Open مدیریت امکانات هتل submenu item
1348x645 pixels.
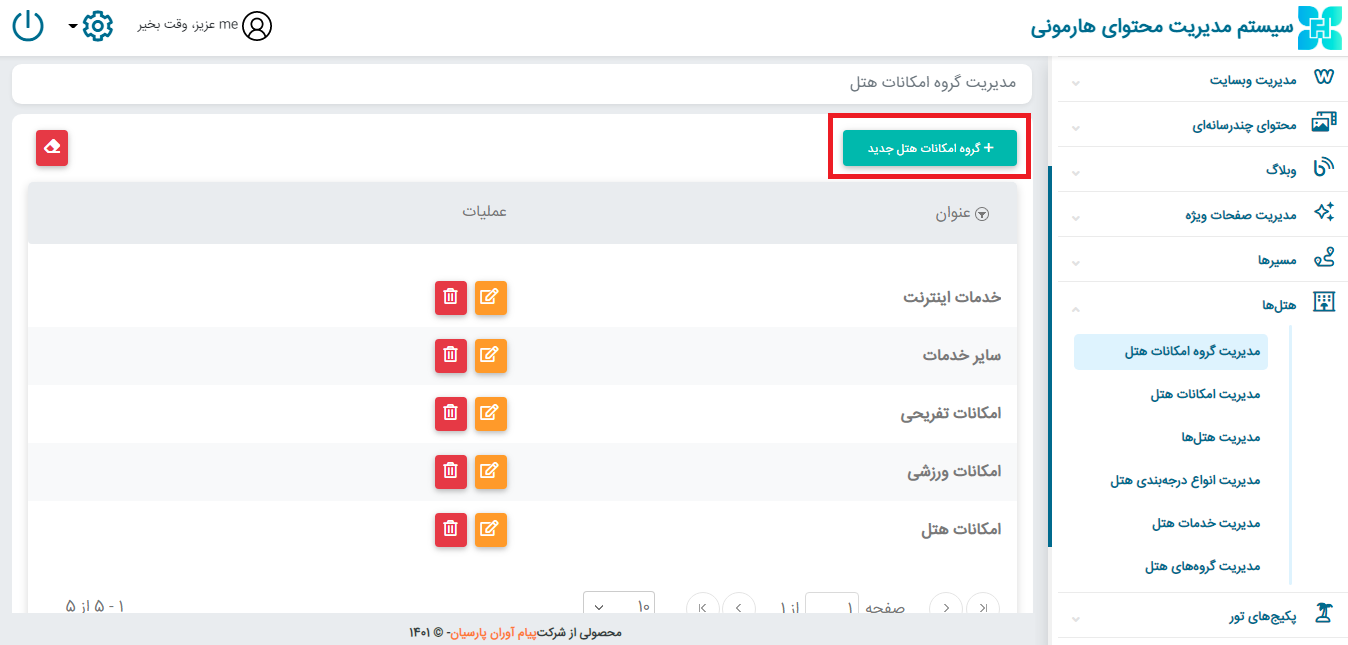pos(1205,394)
